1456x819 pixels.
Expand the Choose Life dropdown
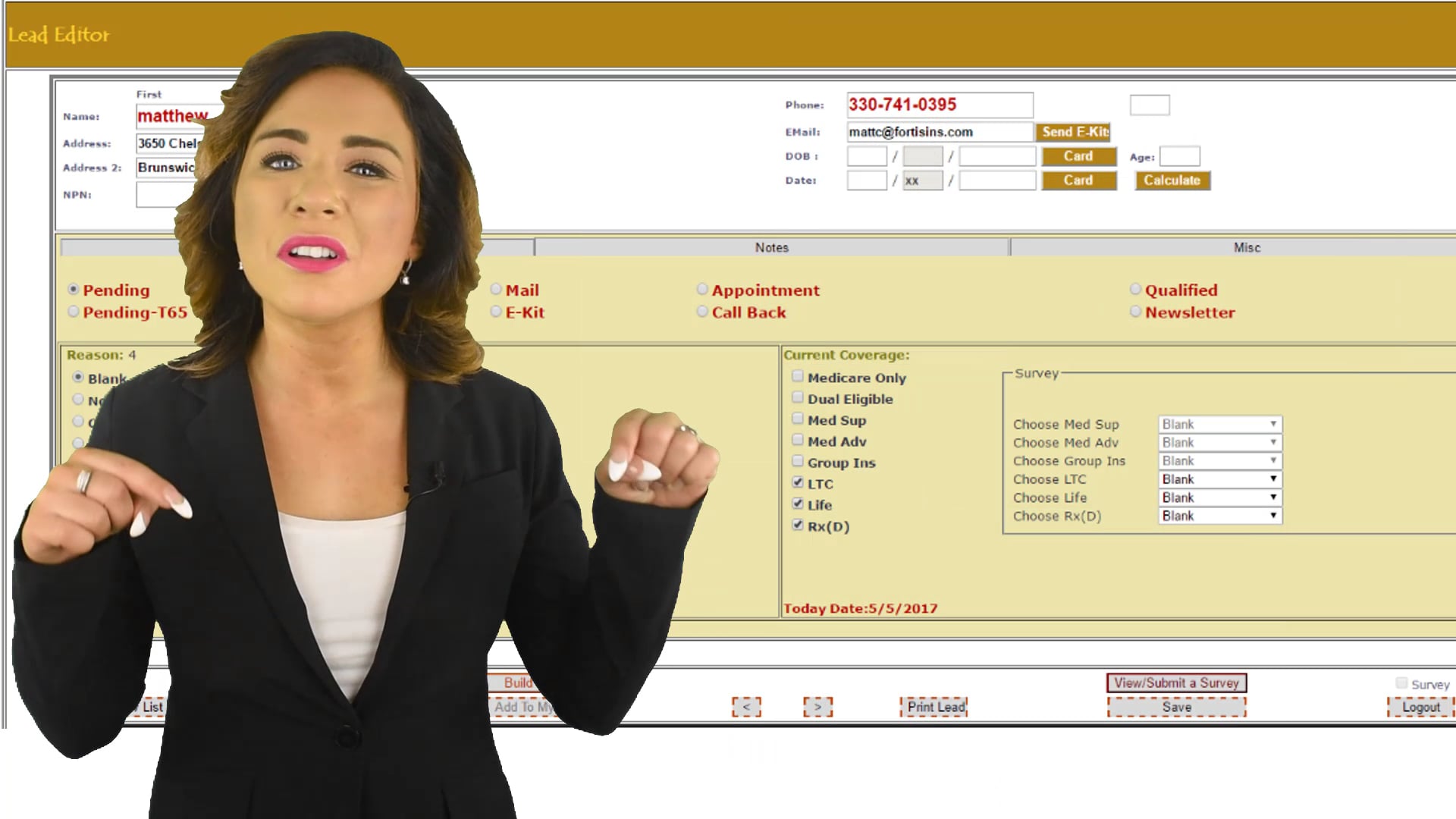(1219, 497)
